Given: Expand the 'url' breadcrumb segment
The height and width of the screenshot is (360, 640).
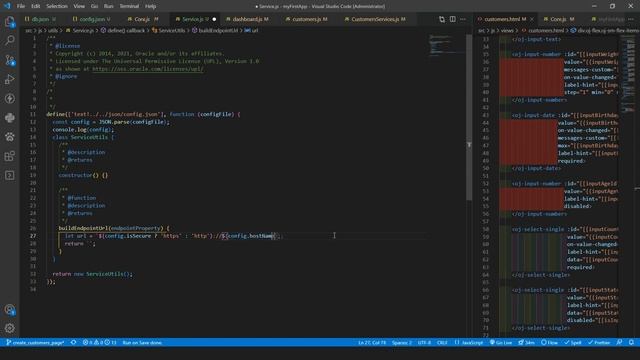Looking at the screenshot, I should [x=251, y=30].
